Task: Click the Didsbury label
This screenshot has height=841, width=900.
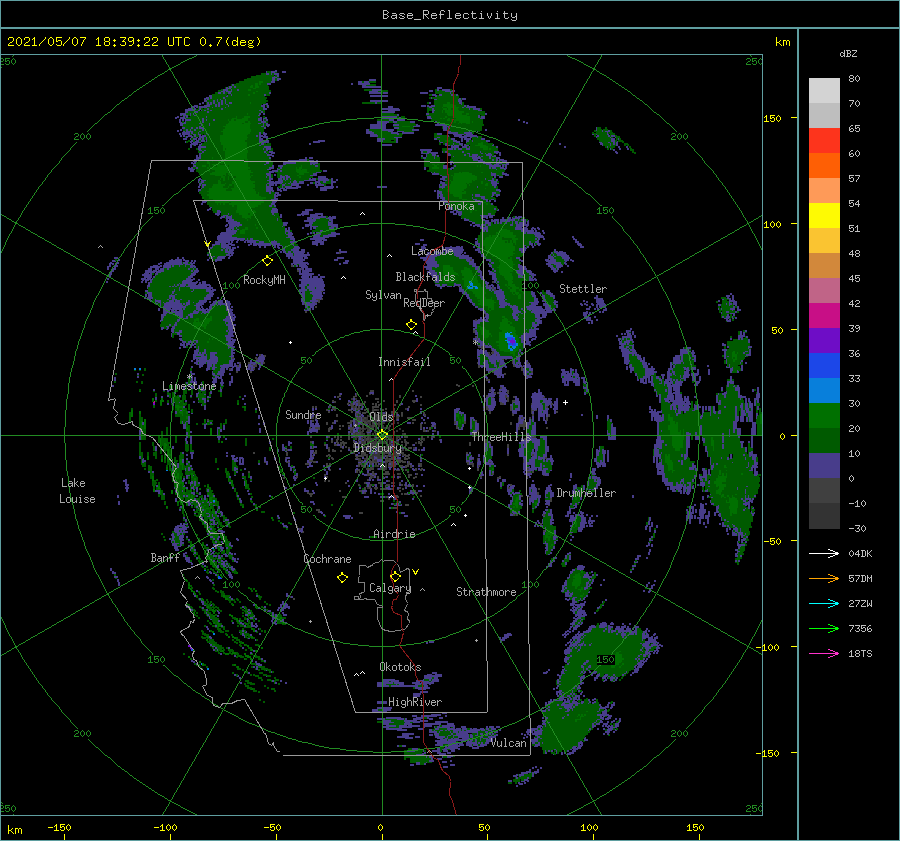Action: (x=378, y=448)
